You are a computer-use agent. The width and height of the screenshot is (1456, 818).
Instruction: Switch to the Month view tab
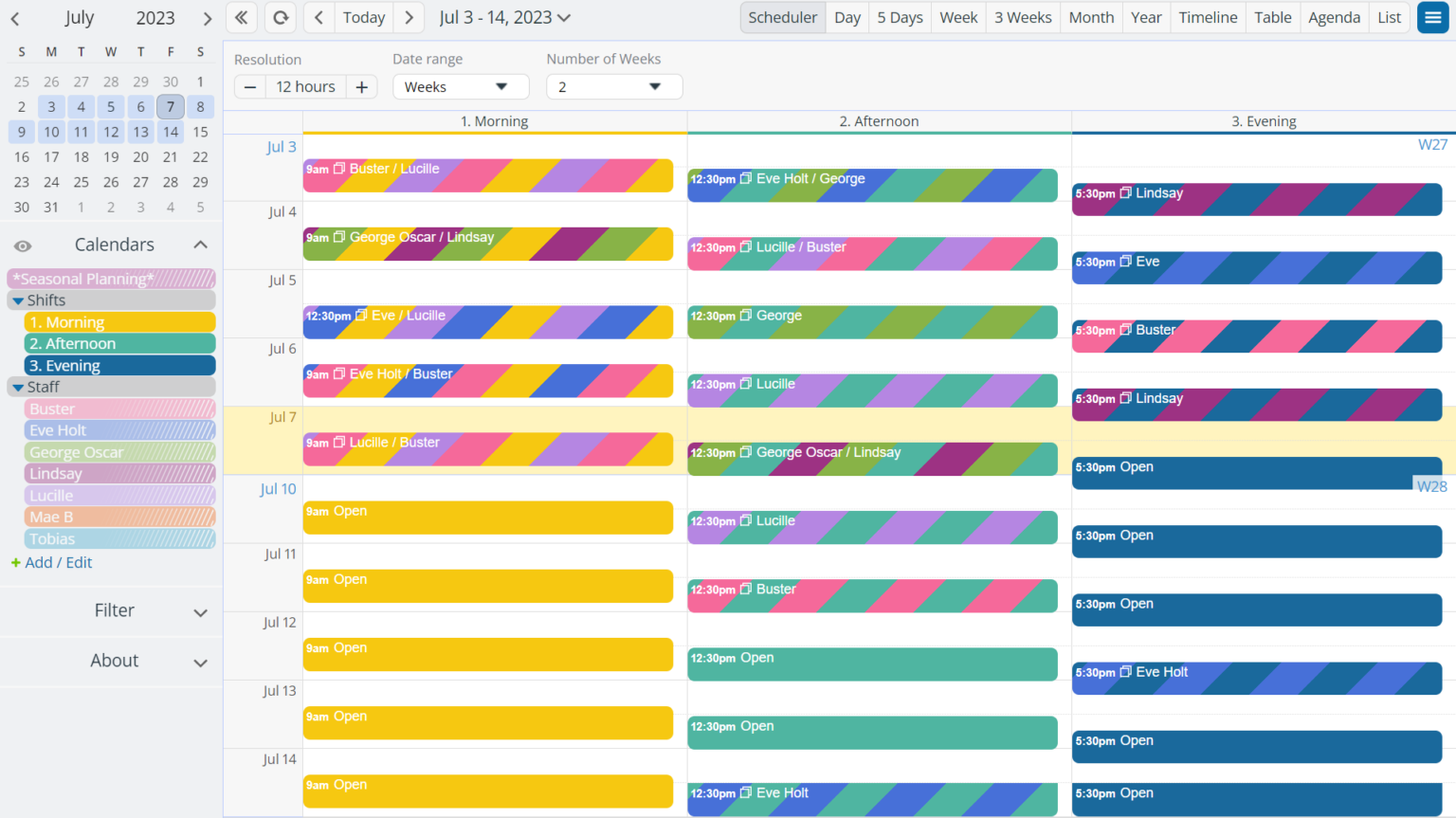(x=1091, y=17)
